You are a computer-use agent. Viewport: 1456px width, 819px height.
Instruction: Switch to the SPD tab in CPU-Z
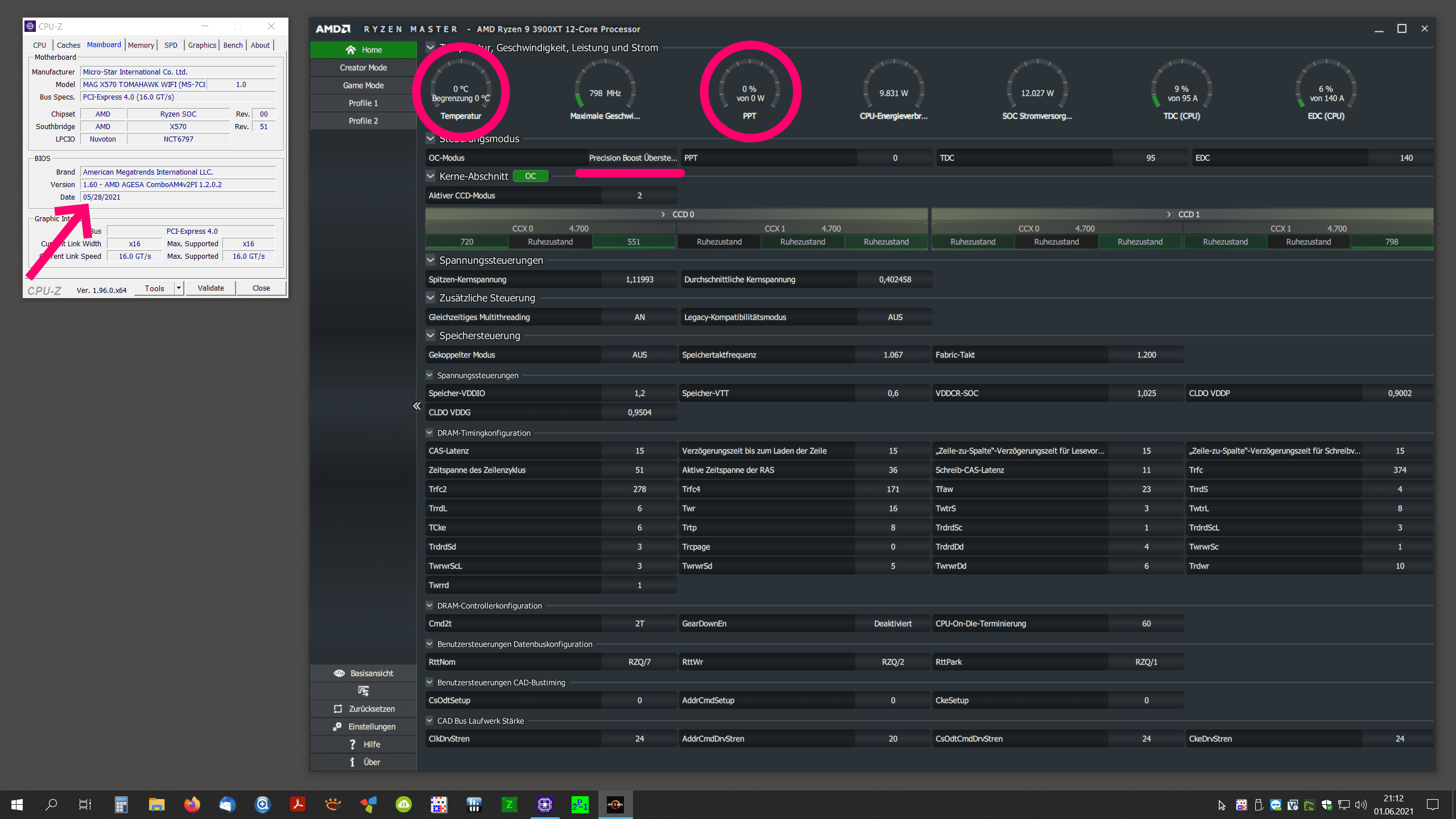171,45
